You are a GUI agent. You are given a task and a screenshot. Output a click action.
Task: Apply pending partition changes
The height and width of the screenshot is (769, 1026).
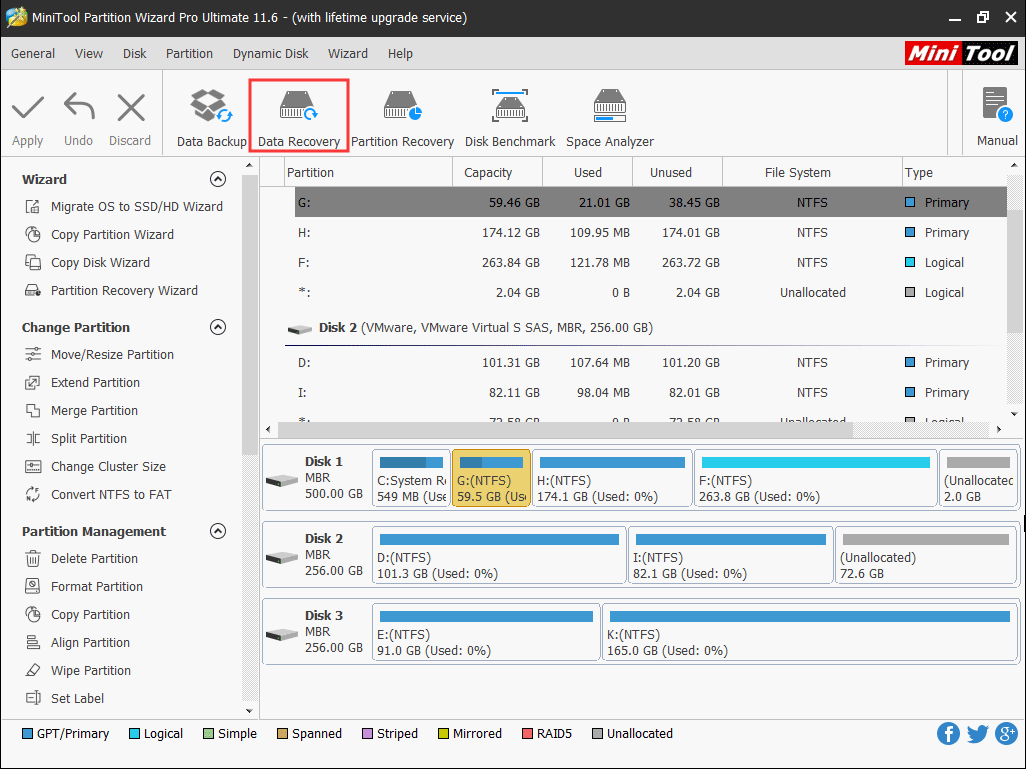coord(27,115)
